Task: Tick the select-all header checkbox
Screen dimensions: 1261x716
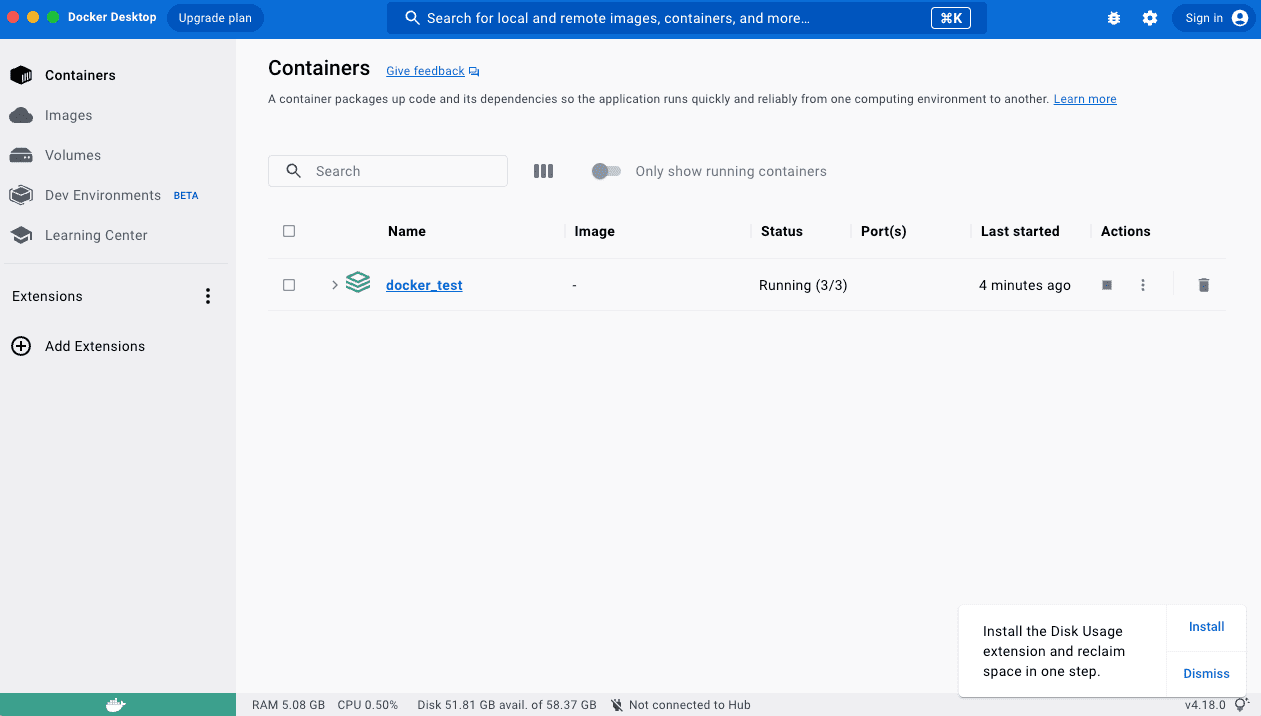Action: 289,231
